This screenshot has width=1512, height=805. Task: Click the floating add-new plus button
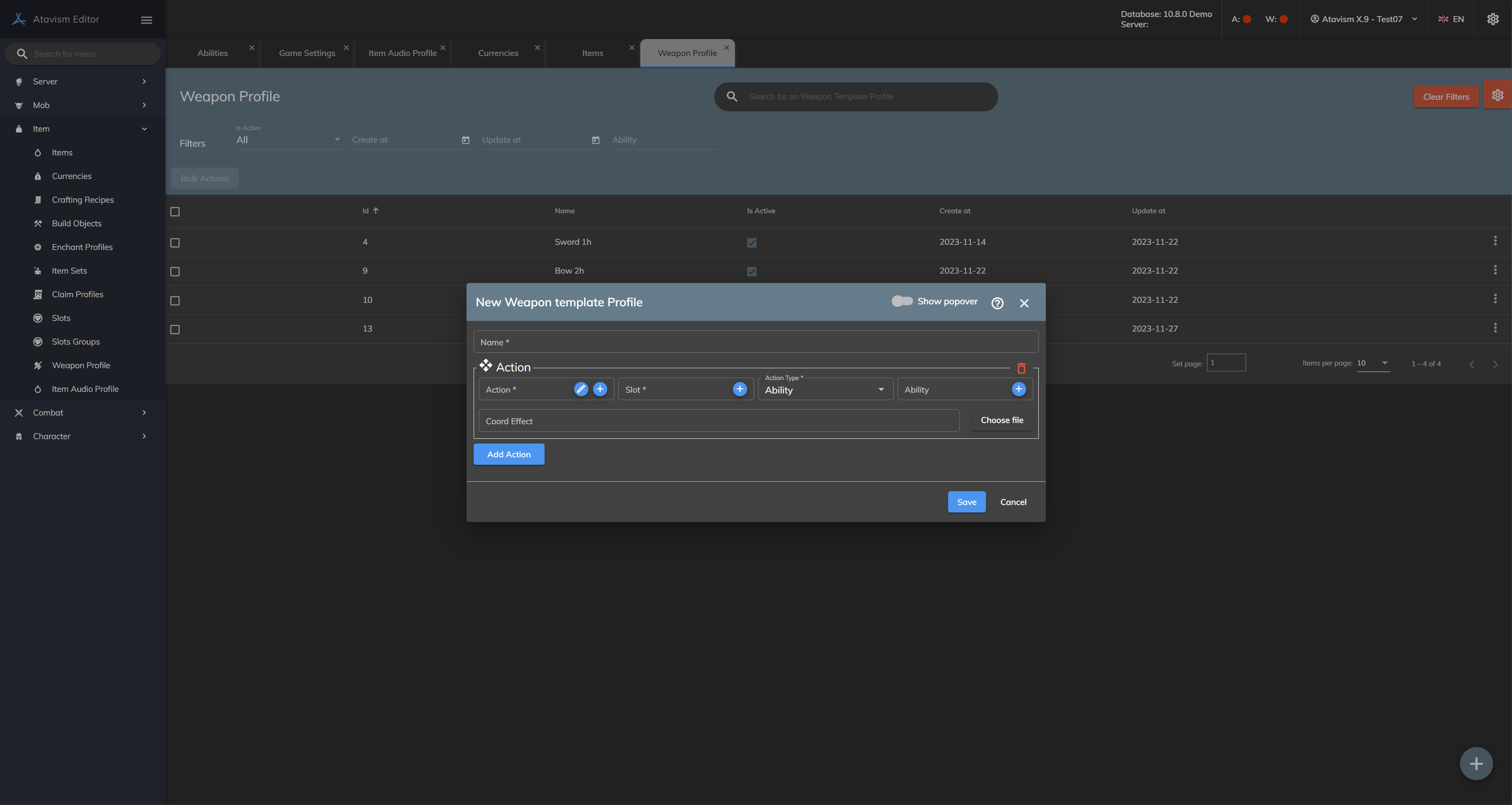pos(1476,763)
